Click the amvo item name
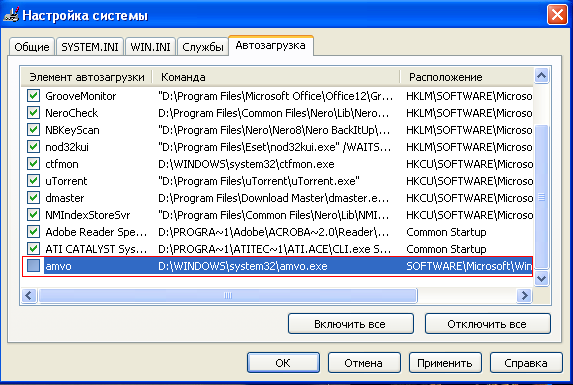573x385 pixels. 58,266
